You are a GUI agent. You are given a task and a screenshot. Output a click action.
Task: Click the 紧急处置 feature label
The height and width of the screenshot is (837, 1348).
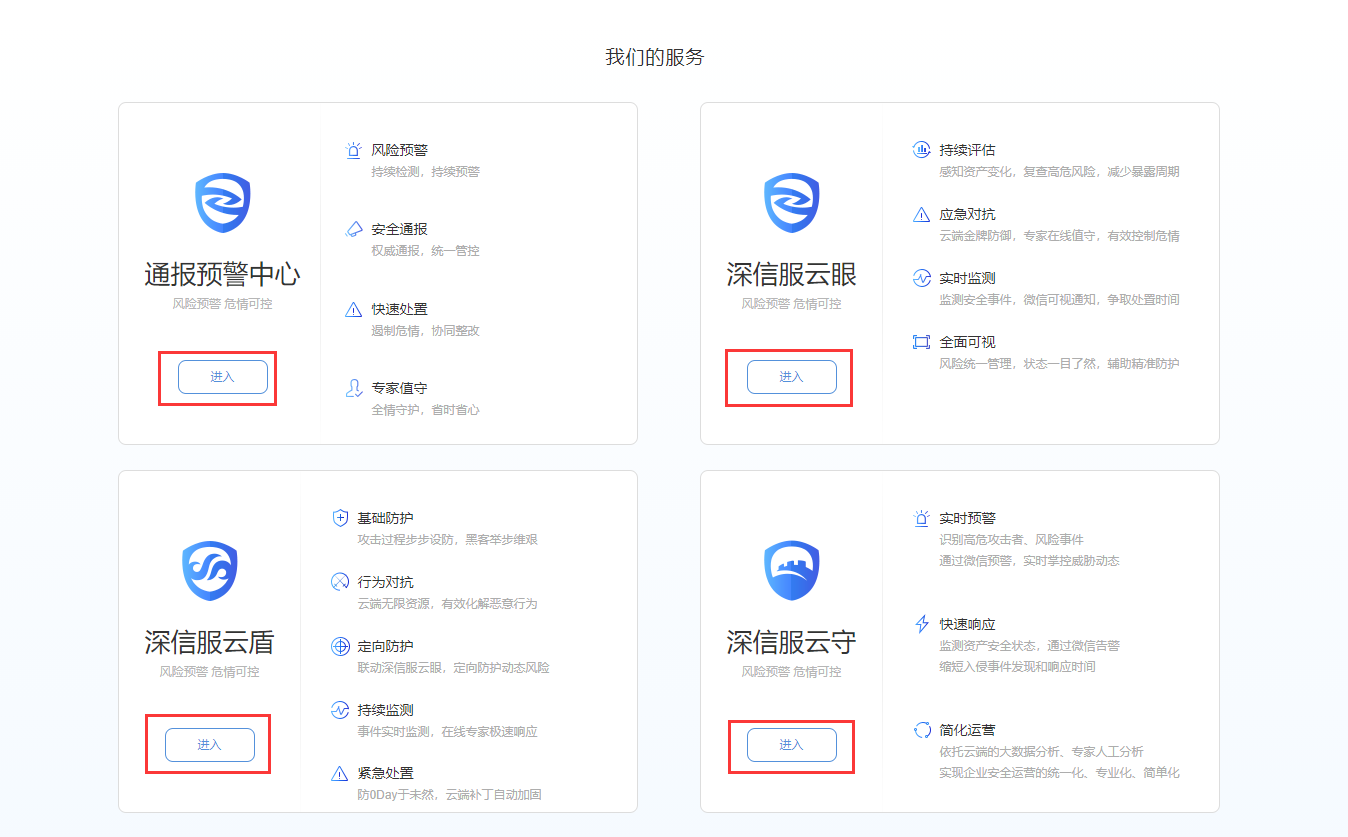click(x=385, y=773)
